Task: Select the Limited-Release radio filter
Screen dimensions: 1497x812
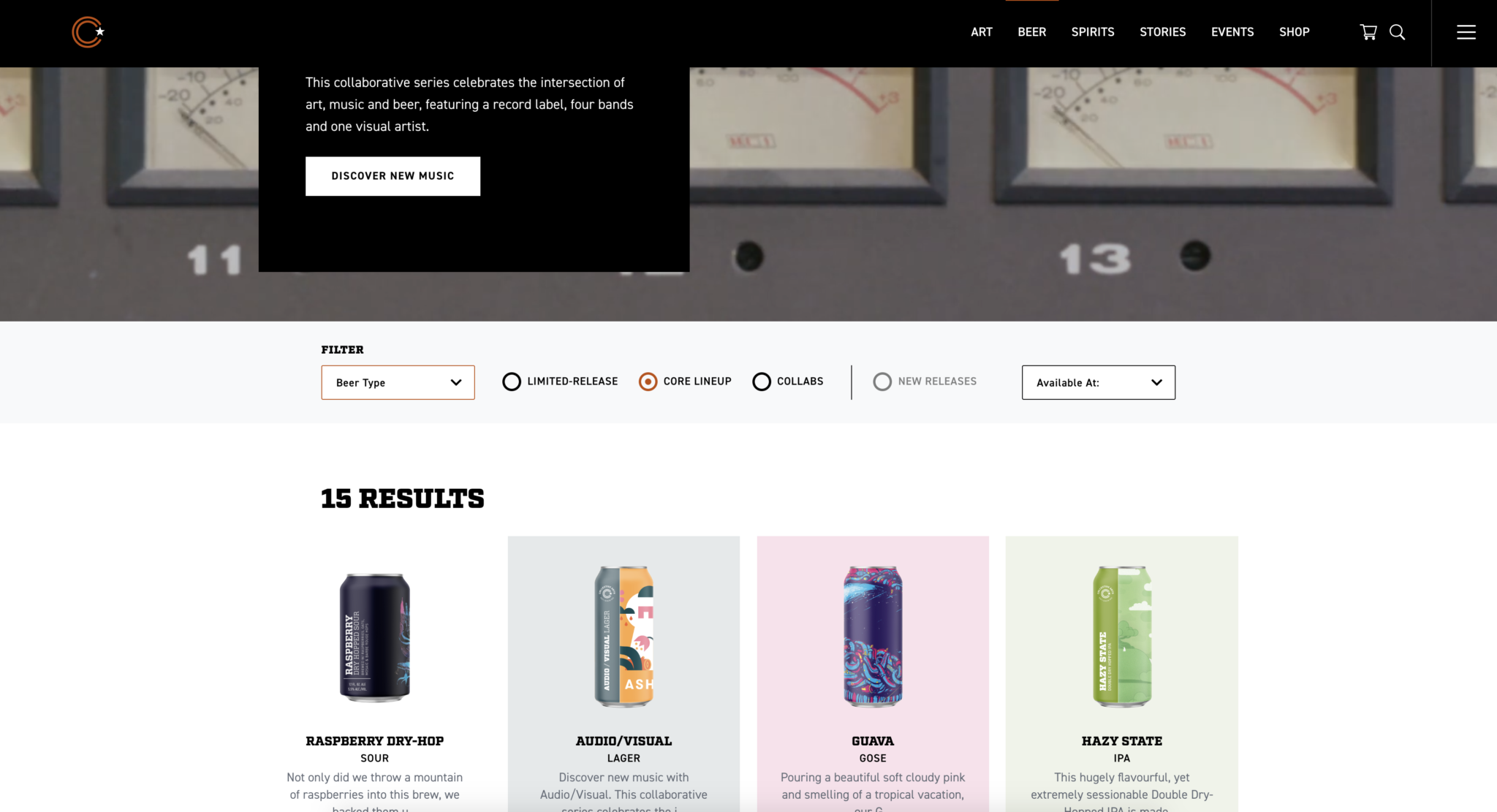Action: point(560,382)
